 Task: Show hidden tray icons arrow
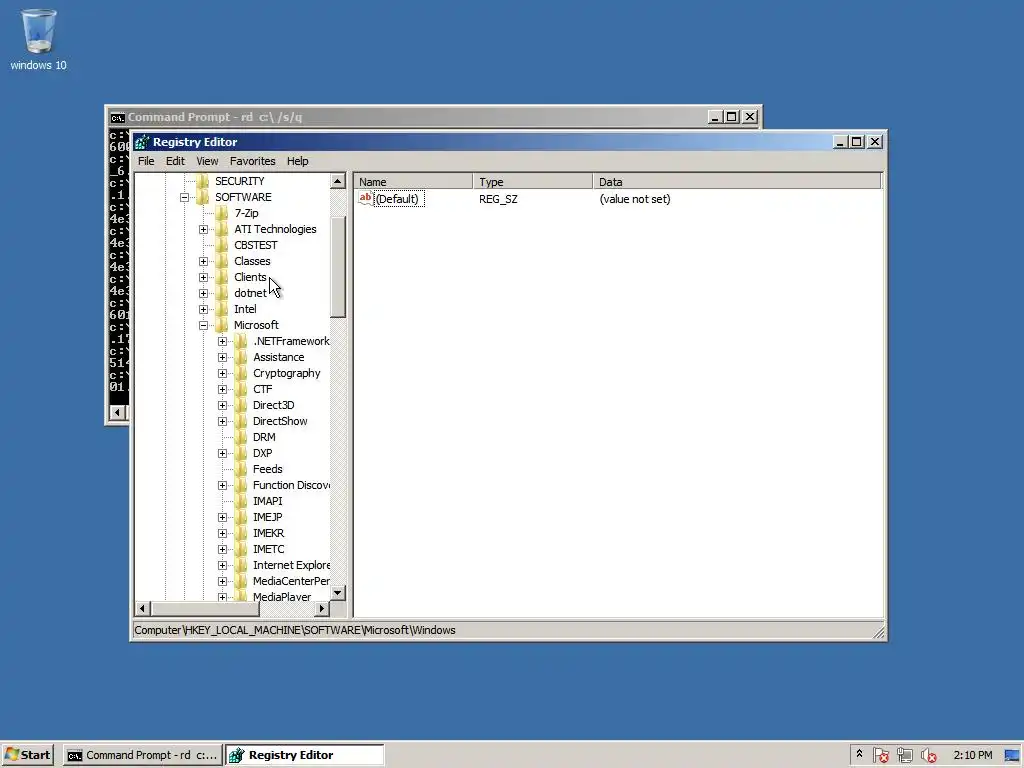point(859,754)
